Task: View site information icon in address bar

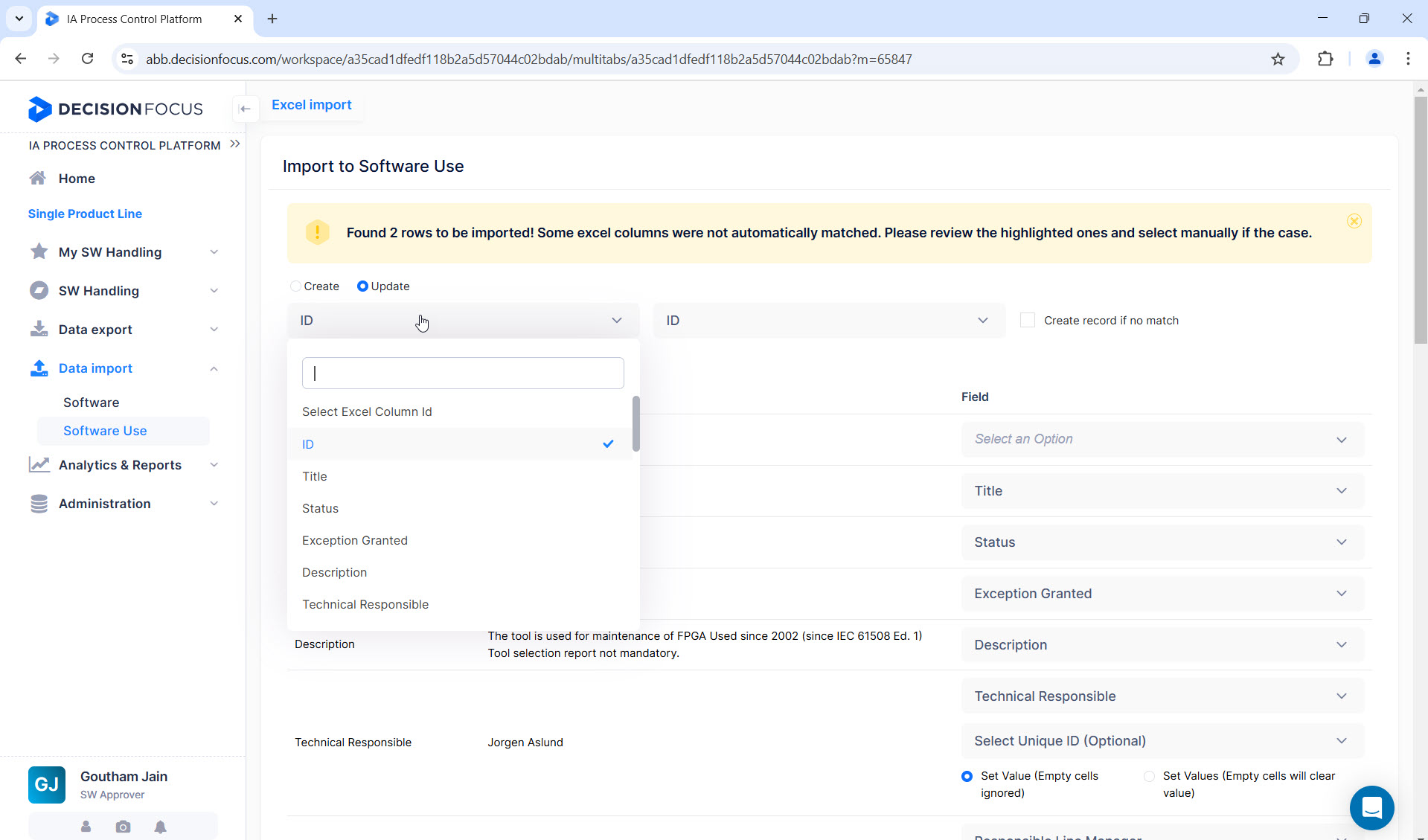Action: (x=127, y=59)
